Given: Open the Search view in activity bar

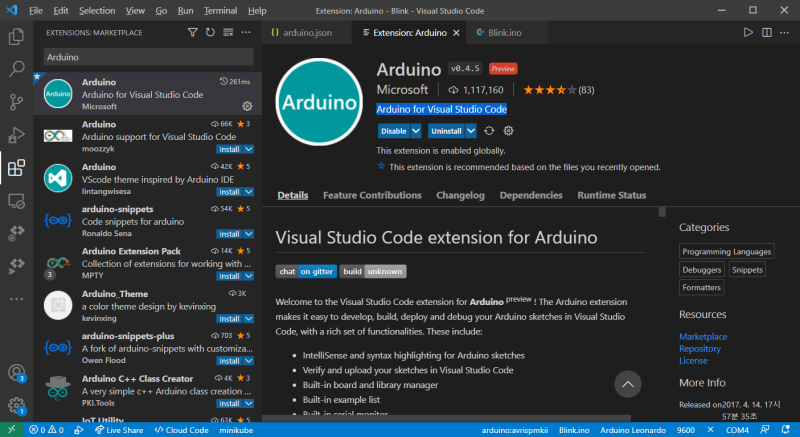Looking at the screenshot, I should pos(16,69).
